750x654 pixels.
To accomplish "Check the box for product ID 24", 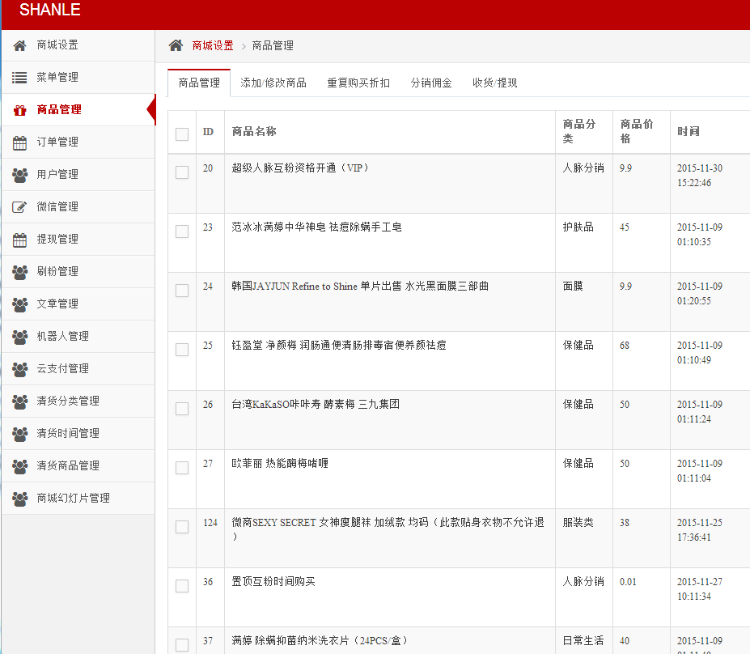I will click(182, 290).
